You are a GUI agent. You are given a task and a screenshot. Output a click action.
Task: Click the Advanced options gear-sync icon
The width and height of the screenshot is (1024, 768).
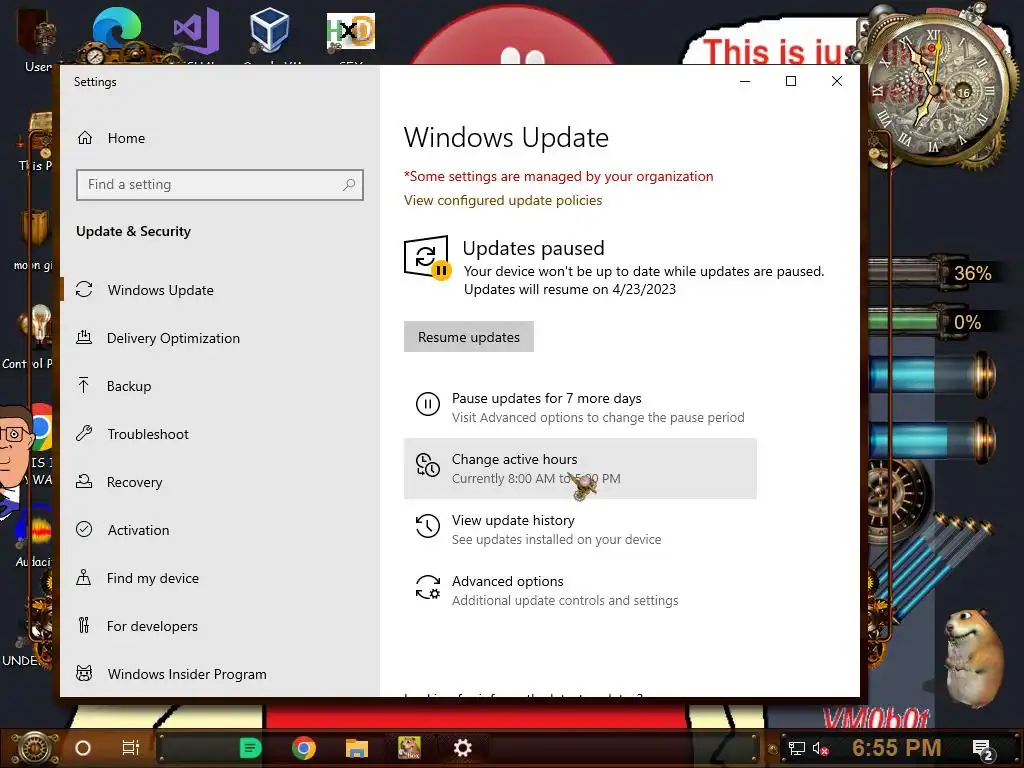click(x=428, y=587)
